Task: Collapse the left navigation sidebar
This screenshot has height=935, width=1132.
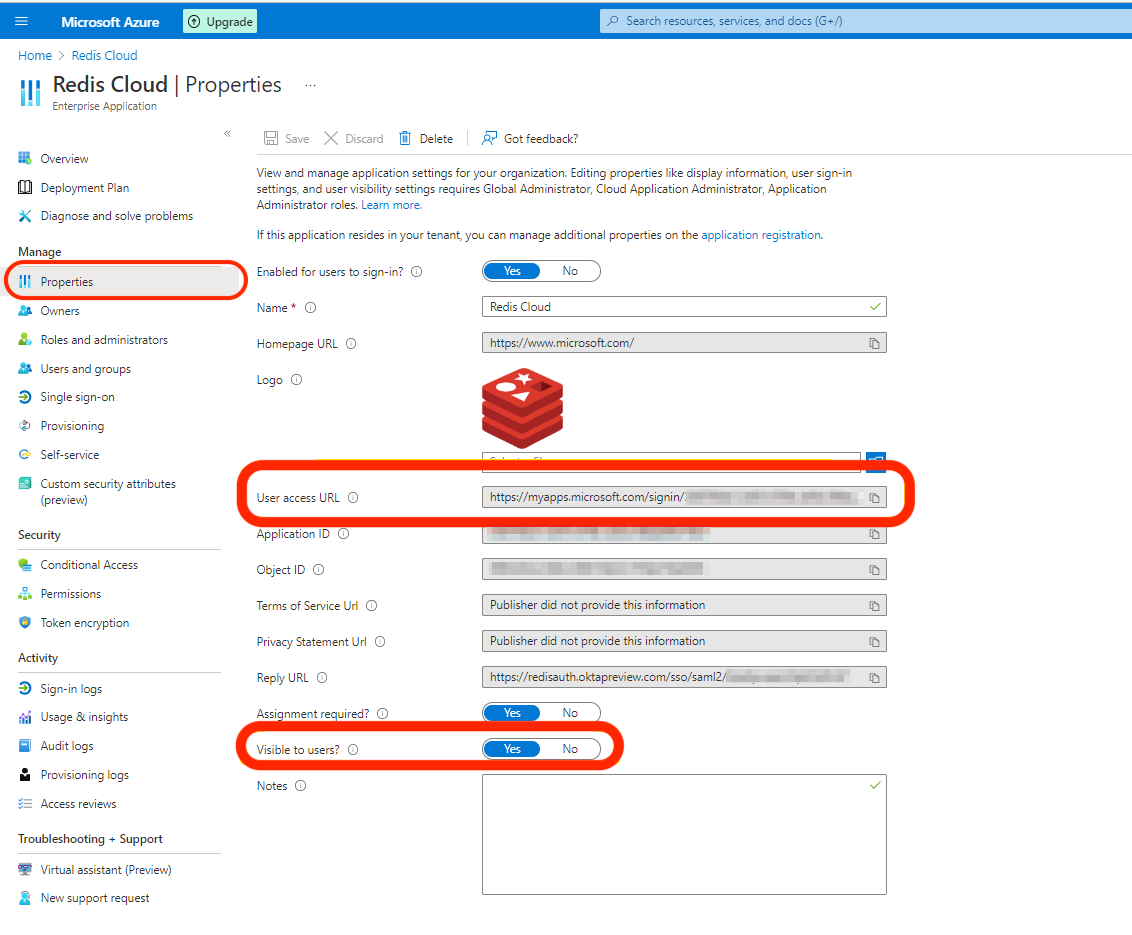Action: [x=227, y=133]
